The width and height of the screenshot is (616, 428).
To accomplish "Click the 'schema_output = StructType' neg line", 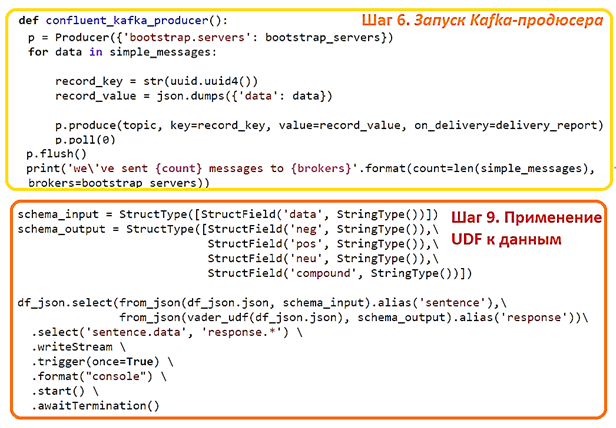I will tap(228, 229).
